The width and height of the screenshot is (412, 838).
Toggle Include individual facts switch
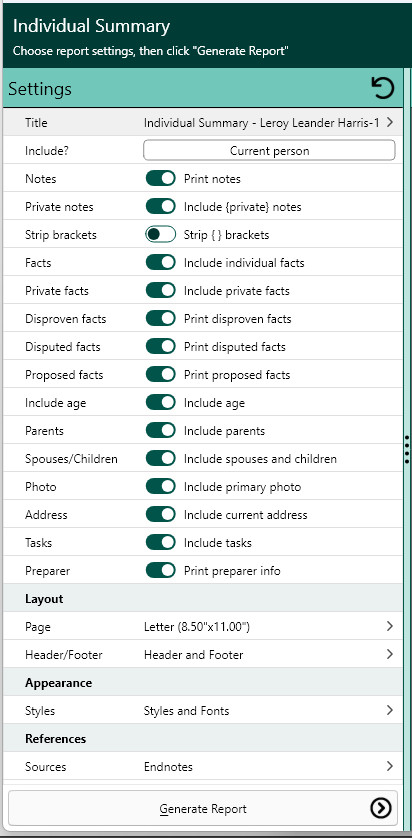(x=160, y=262)
